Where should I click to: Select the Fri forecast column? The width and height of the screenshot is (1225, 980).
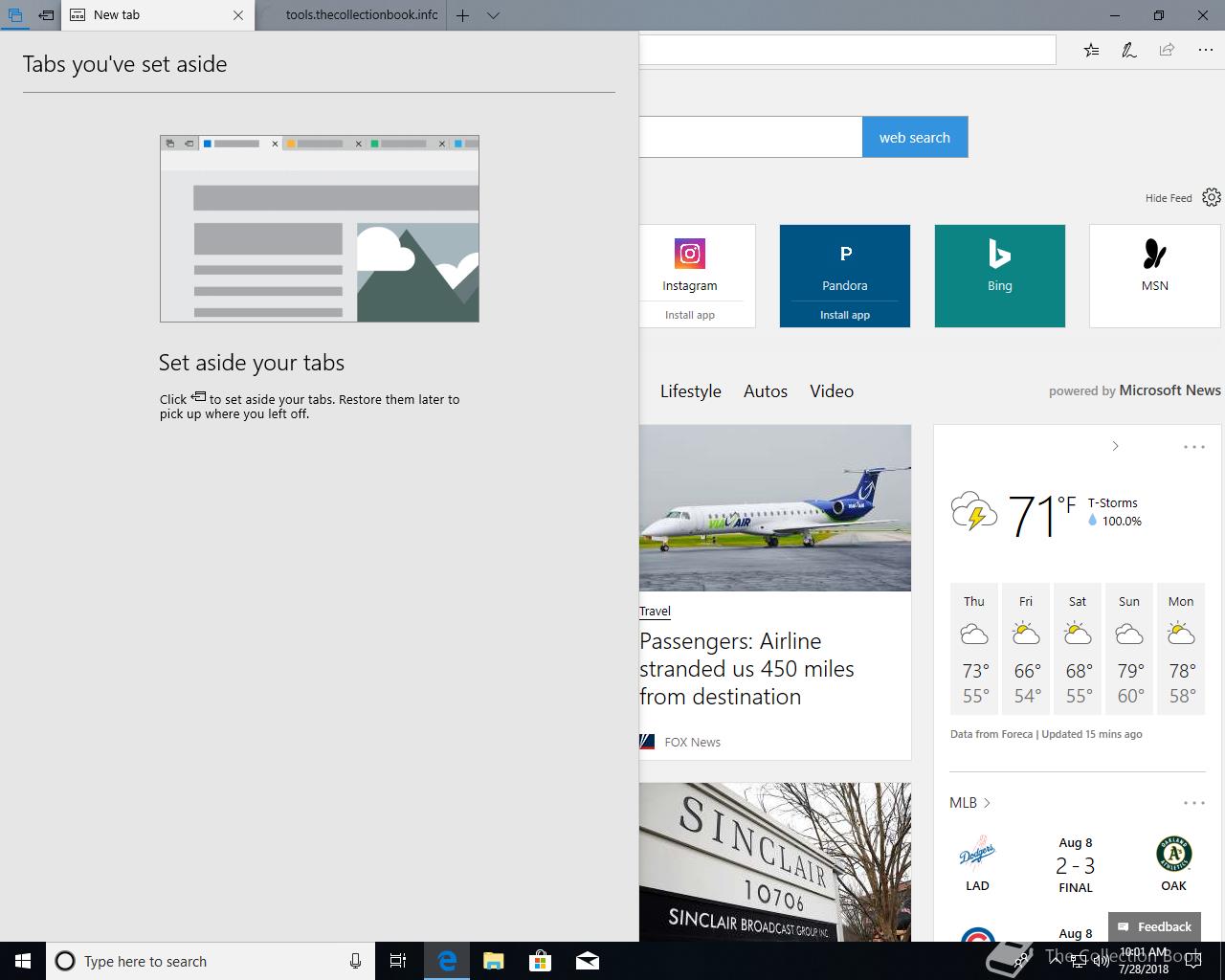click(x=1026, y=649)
